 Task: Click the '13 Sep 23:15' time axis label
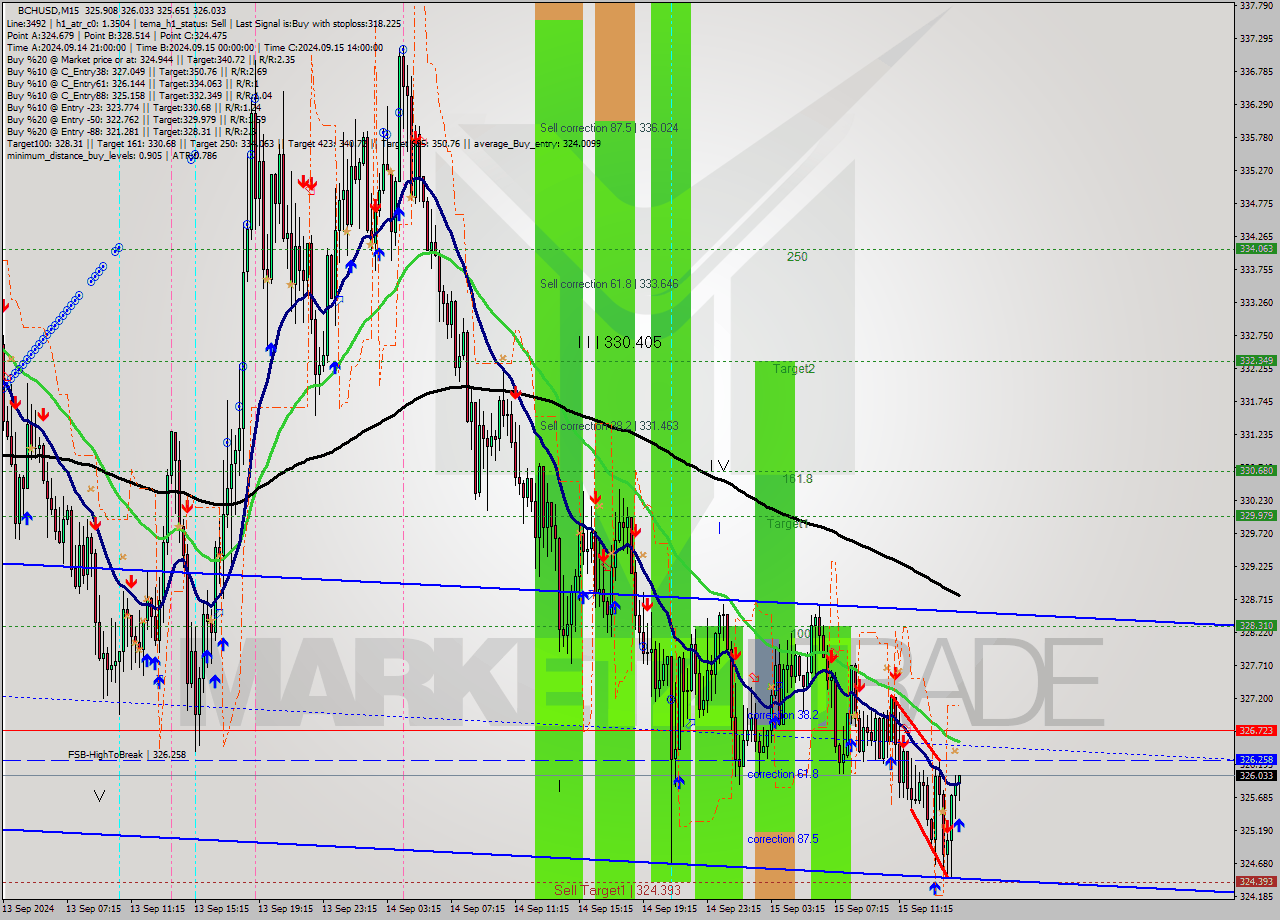[349, 910]
